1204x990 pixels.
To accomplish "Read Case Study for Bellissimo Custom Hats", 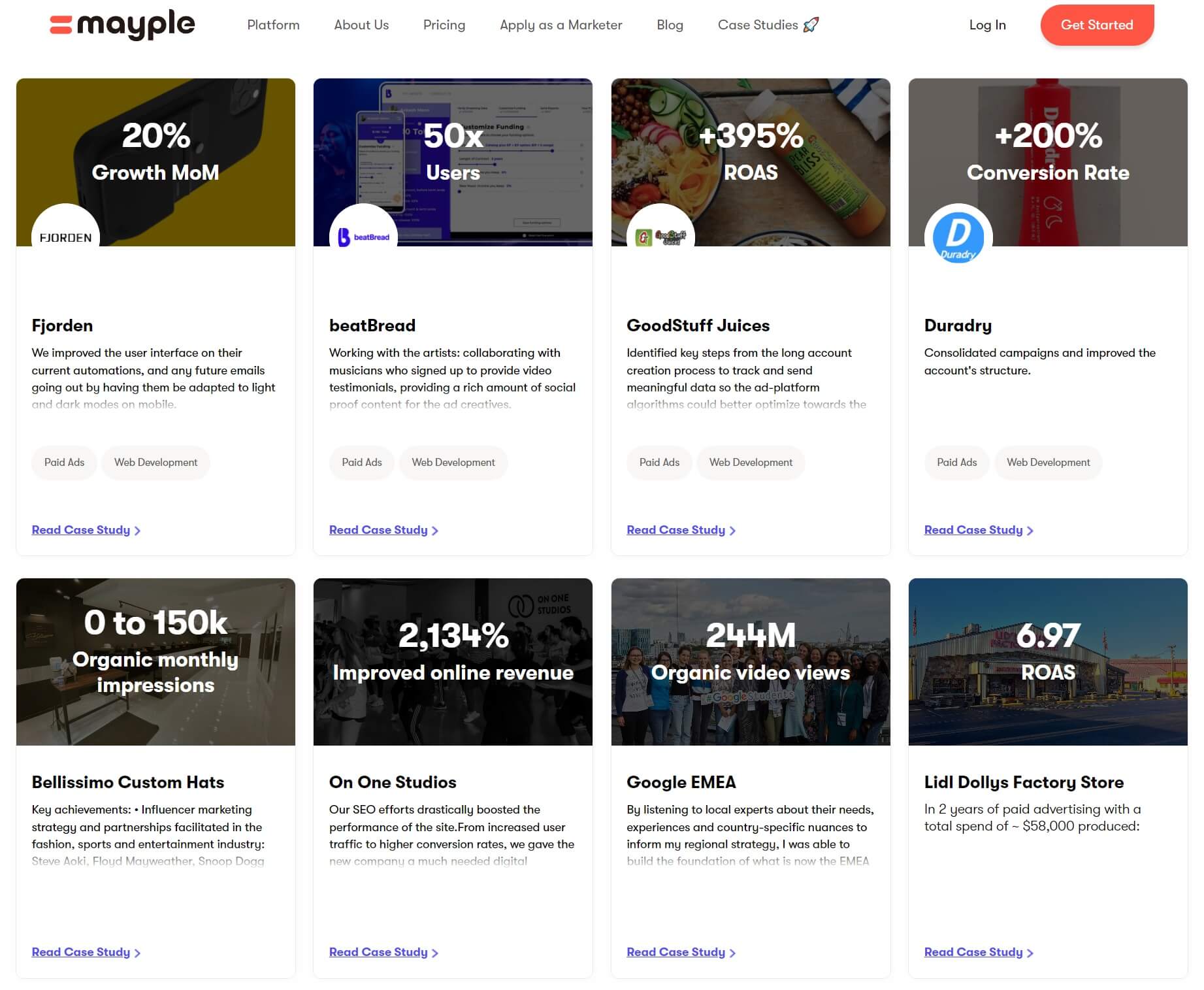I will click(x=81, y=952).
